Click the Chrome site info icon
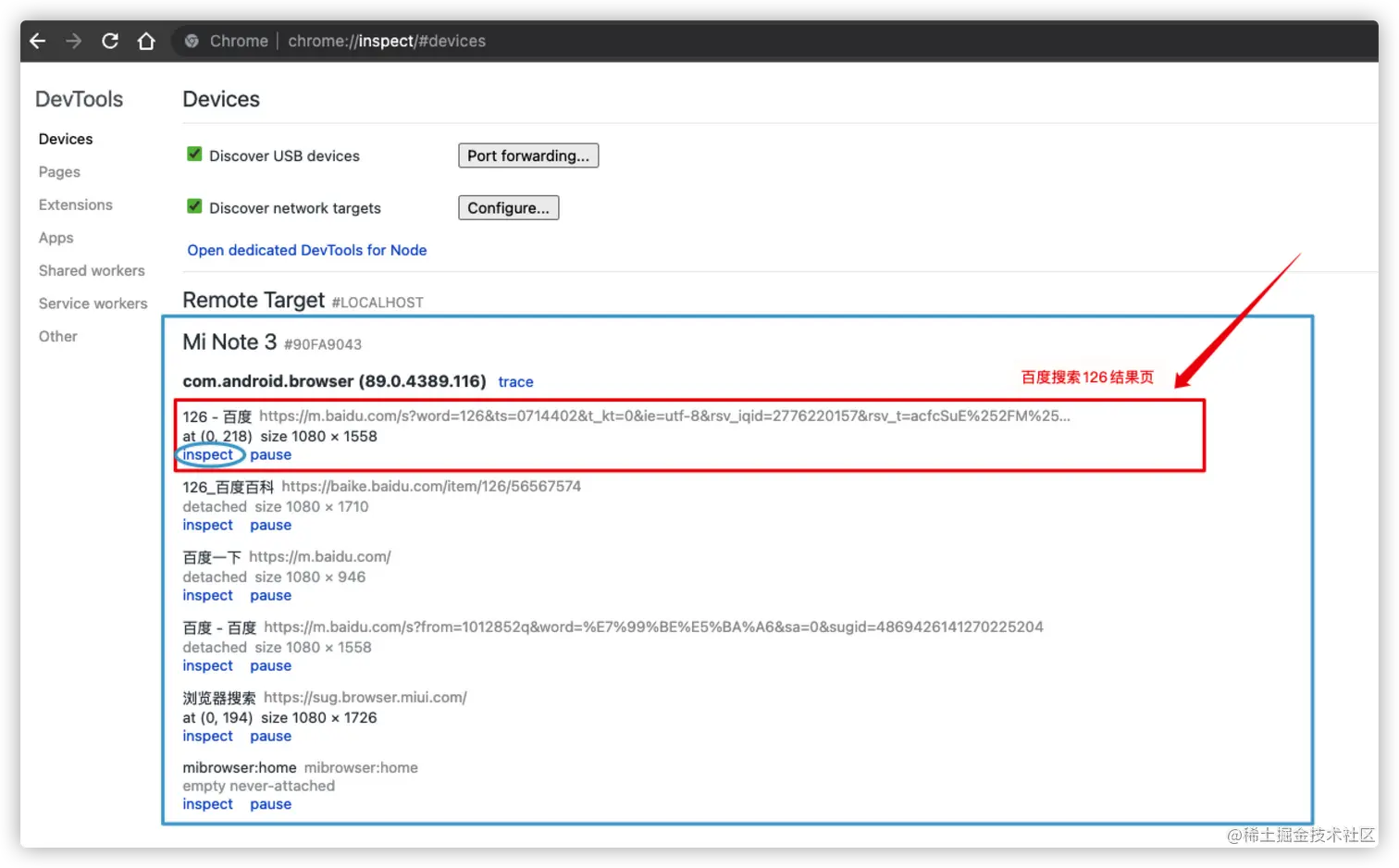The width and height of the screenshot is (1399, 868). 192,41
